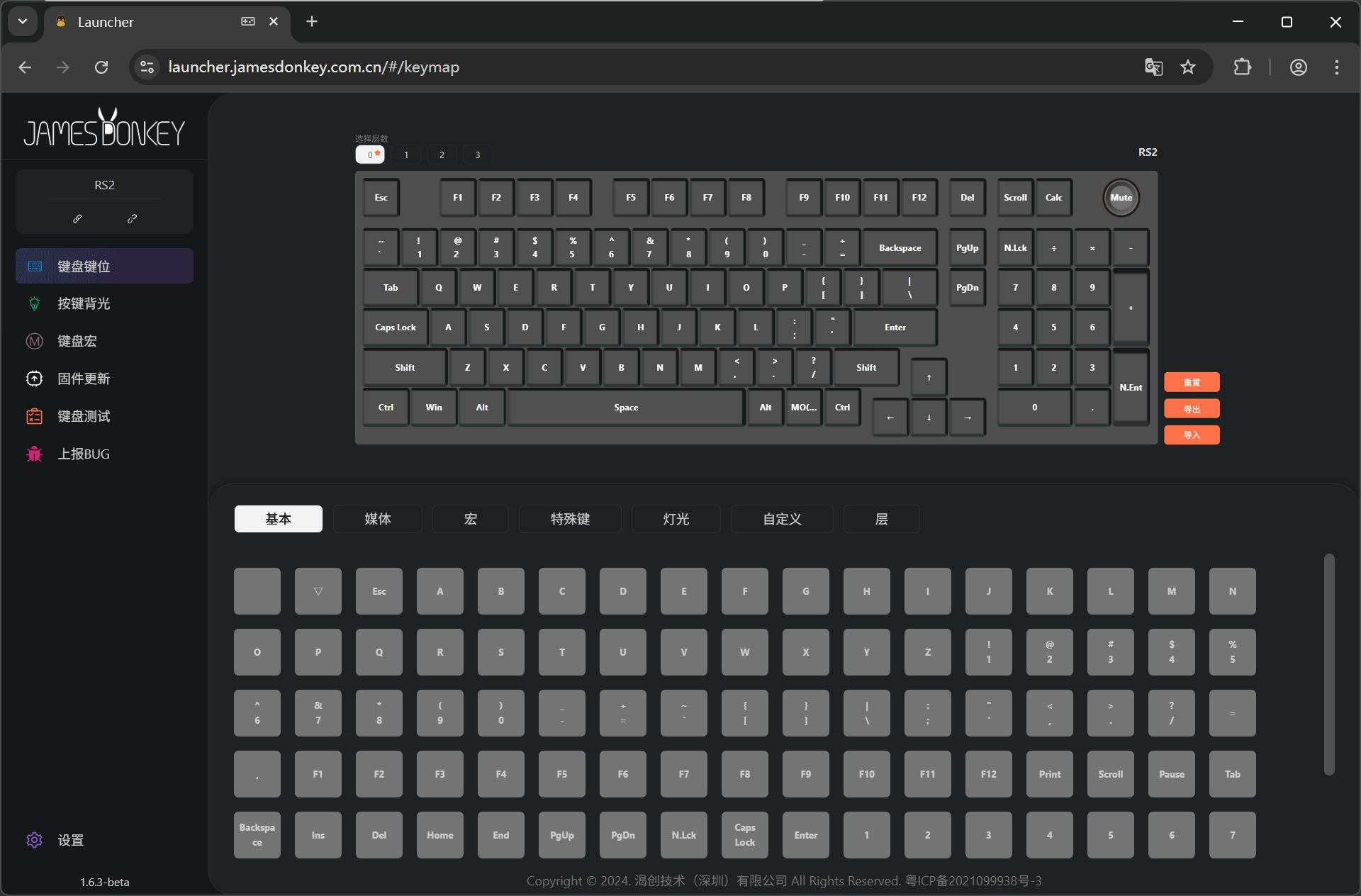
Task: Open Chrome three-dot menu
Action: pyautogui.click(x=1337, y=67)
